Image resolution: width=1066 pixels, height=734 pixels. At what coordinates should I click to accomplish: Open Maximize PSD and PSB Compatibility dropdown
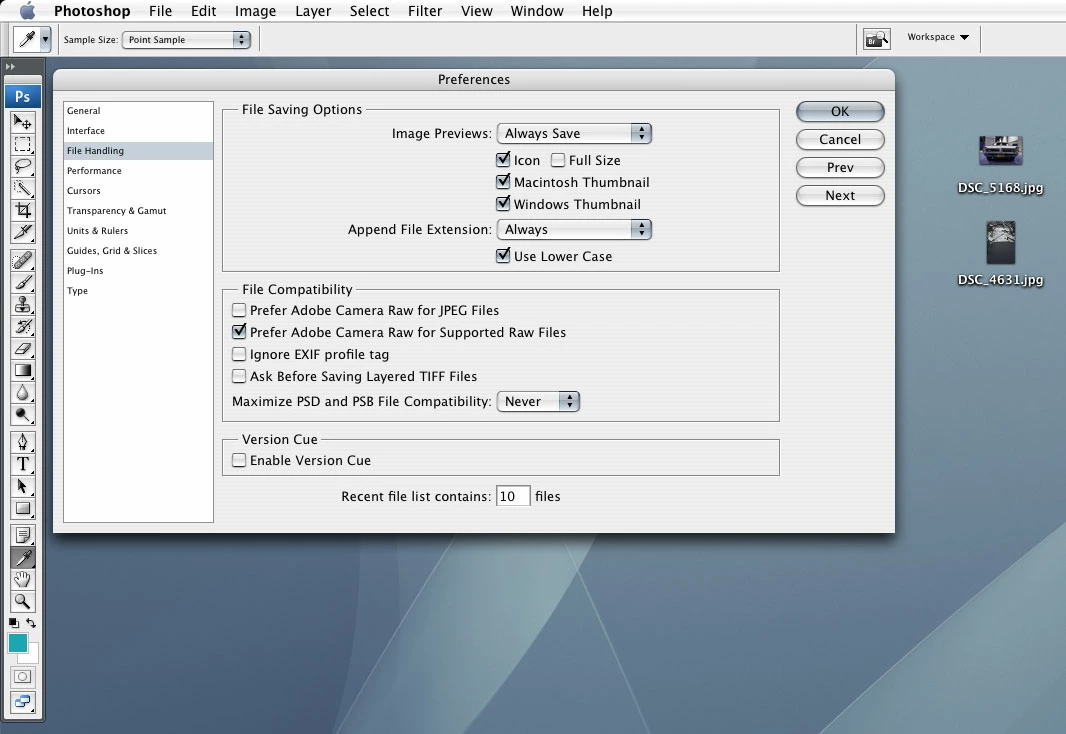(x=538, y=401)
